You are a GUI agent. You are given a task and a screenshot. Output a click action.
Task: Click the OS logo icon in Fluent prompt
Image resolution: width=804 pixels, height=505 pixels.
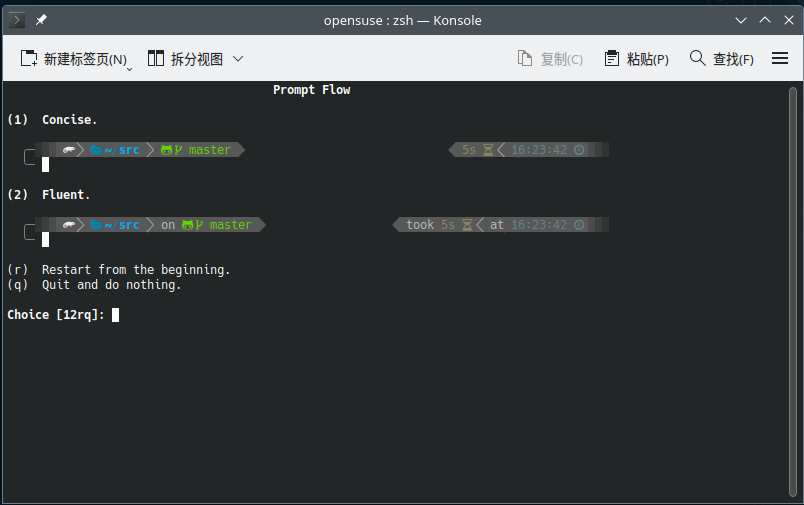coord(69,225)
